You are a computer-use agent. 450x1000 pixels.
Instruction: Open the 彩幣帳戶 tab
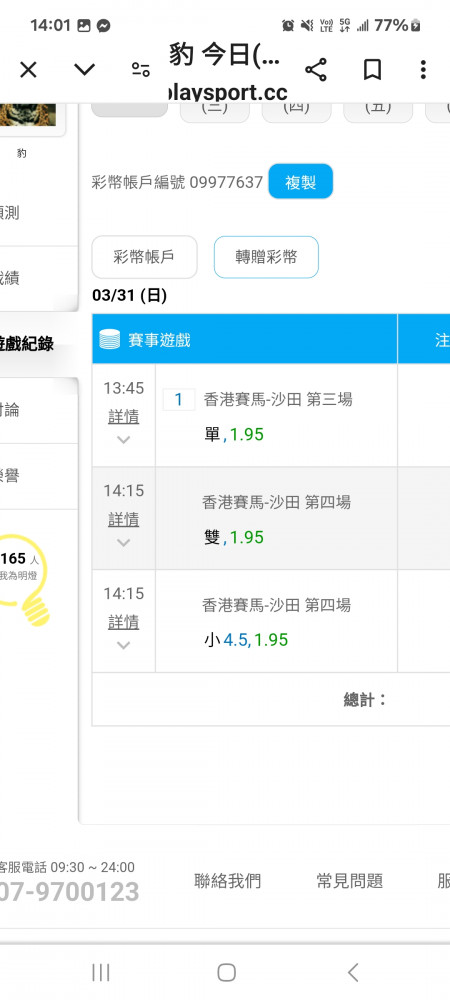point(144,257)
